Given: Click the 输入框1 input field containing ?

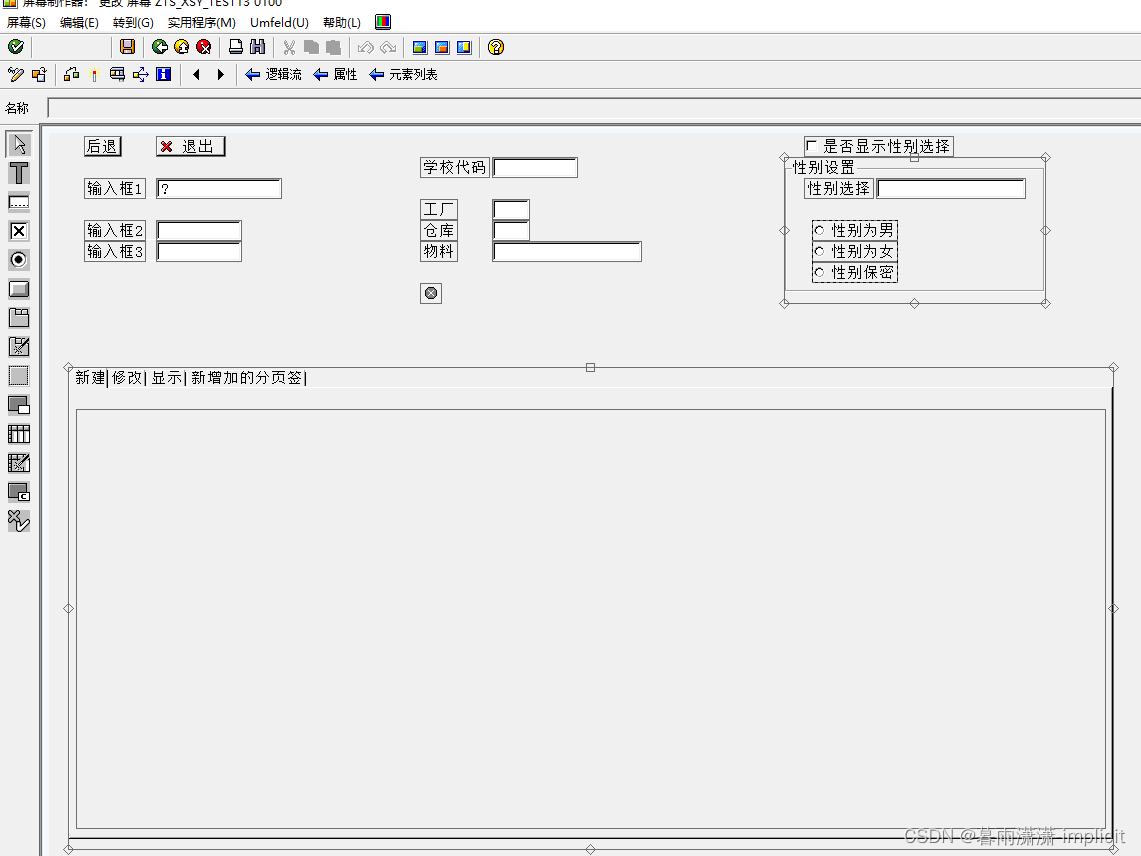Looking at the screenshot, I should tap(218, 188).
